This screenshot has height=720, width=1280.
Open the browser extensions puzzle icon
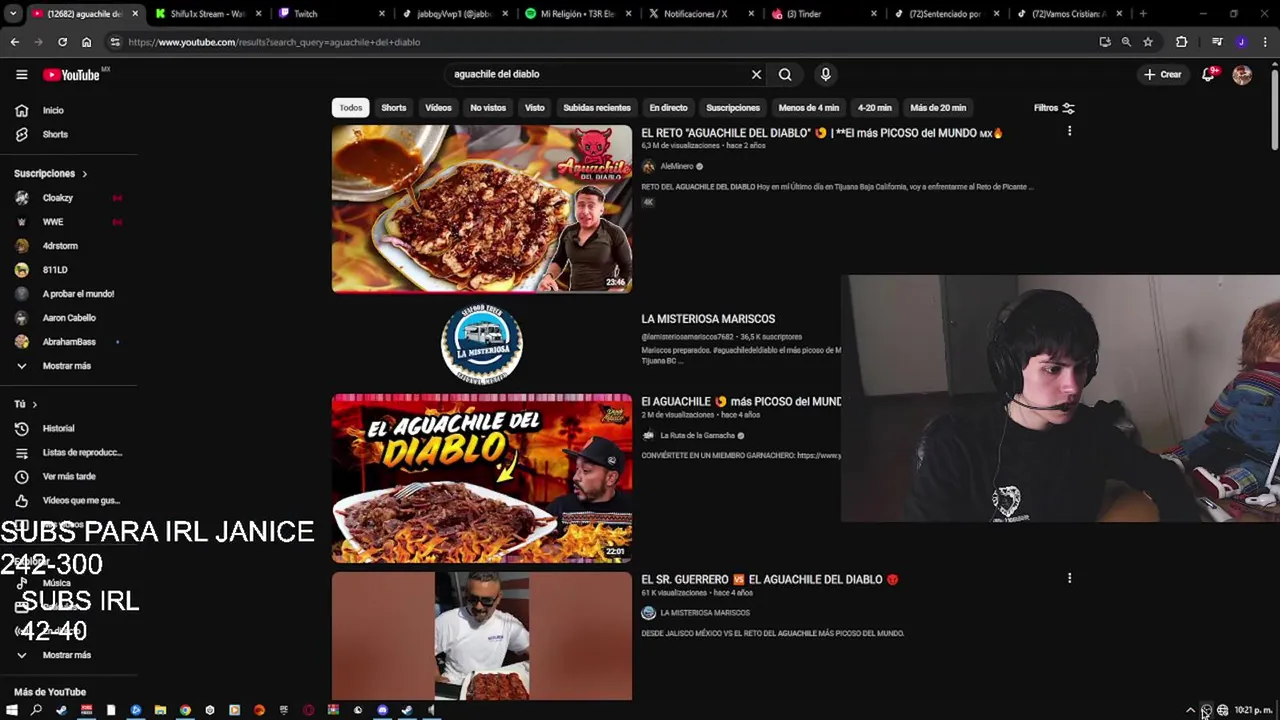(1182, 42)
